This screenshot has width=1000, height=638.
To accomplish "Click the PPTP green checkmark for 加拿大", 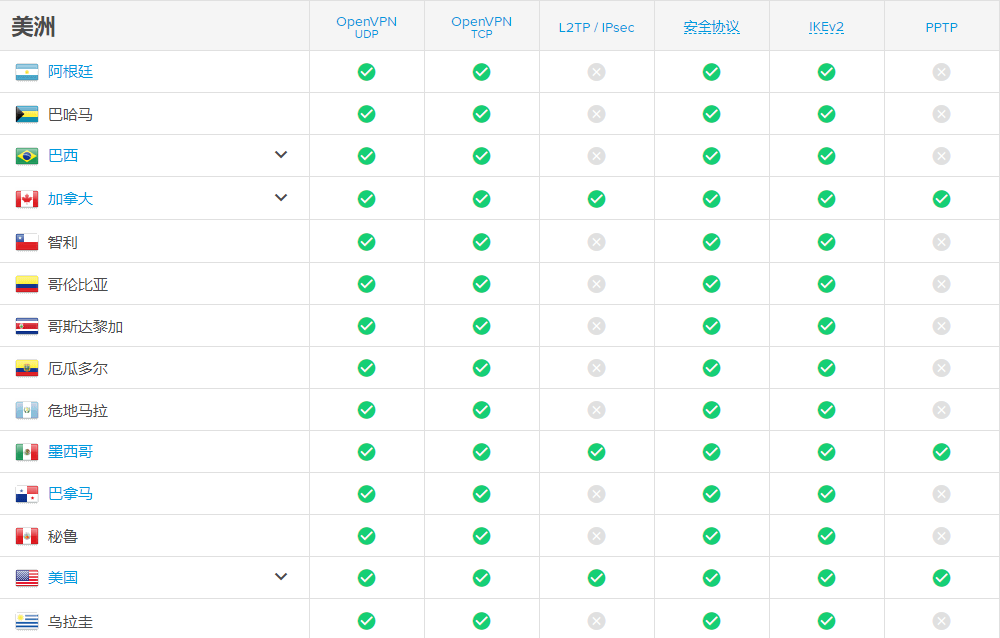I will coord(941,199).
